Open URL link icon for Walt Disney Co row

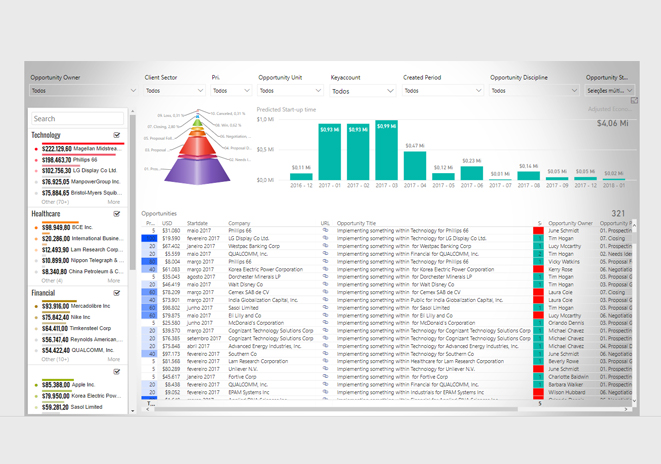point(325,284)
